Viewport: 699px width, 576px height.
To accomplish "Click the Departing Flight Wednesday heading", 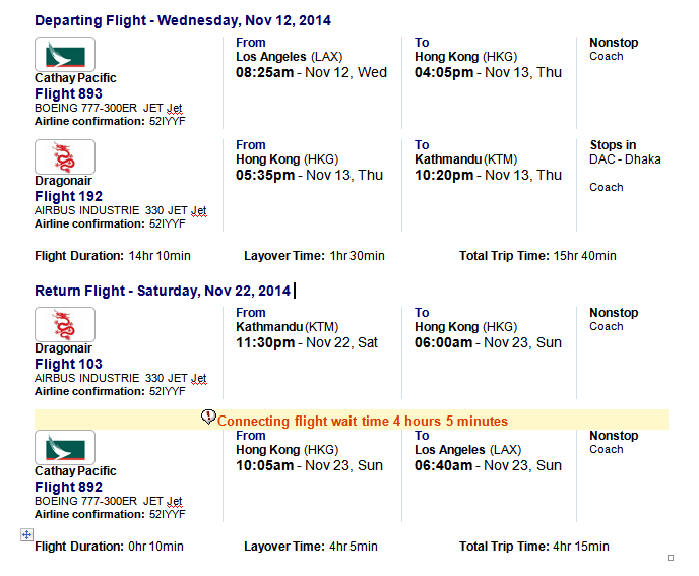I will (x=183, y=20).
